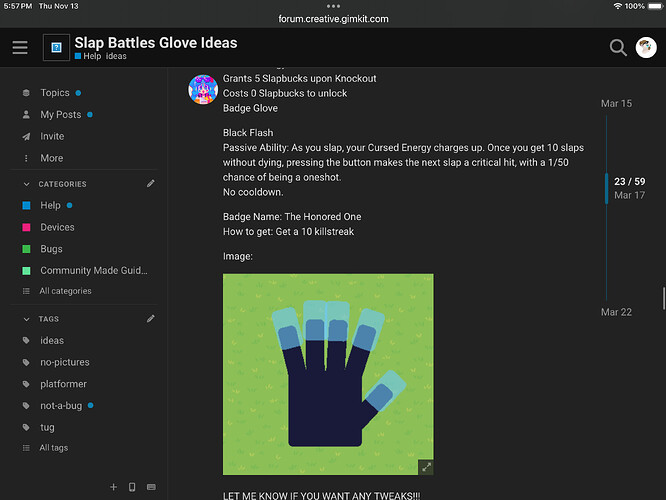Open the Bugs category
Screen dimensions: 666x500
point(51,249)
